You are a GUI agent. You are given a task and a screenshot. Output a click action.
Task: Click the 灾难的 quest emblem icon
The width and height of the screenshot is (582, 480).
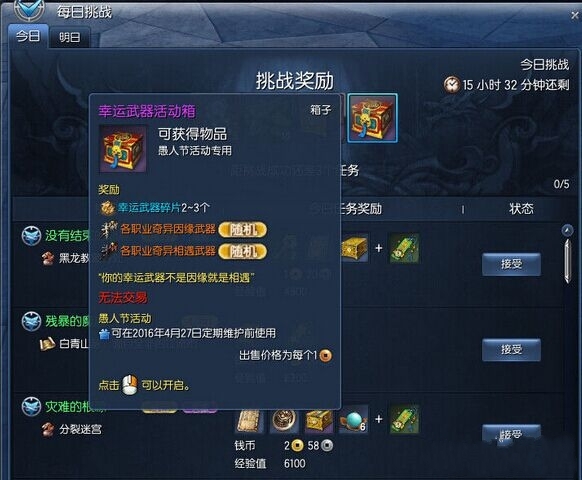31,407
